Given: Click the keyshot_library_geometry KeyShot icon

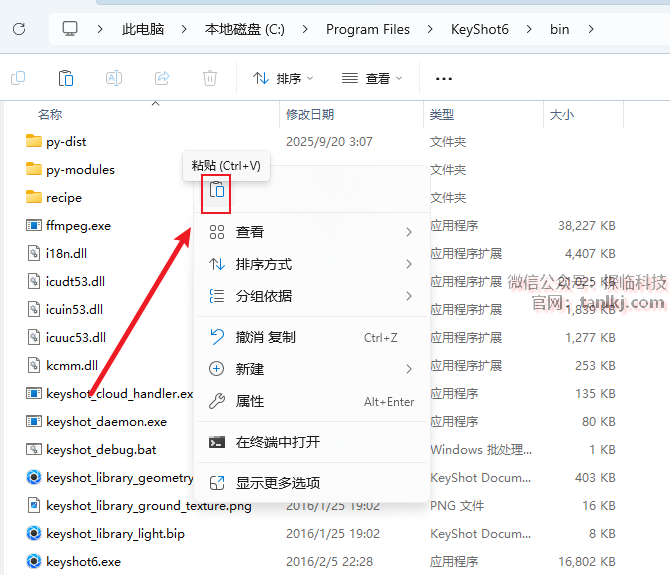Looking at the screenshot, I should [x=34, y=477].
